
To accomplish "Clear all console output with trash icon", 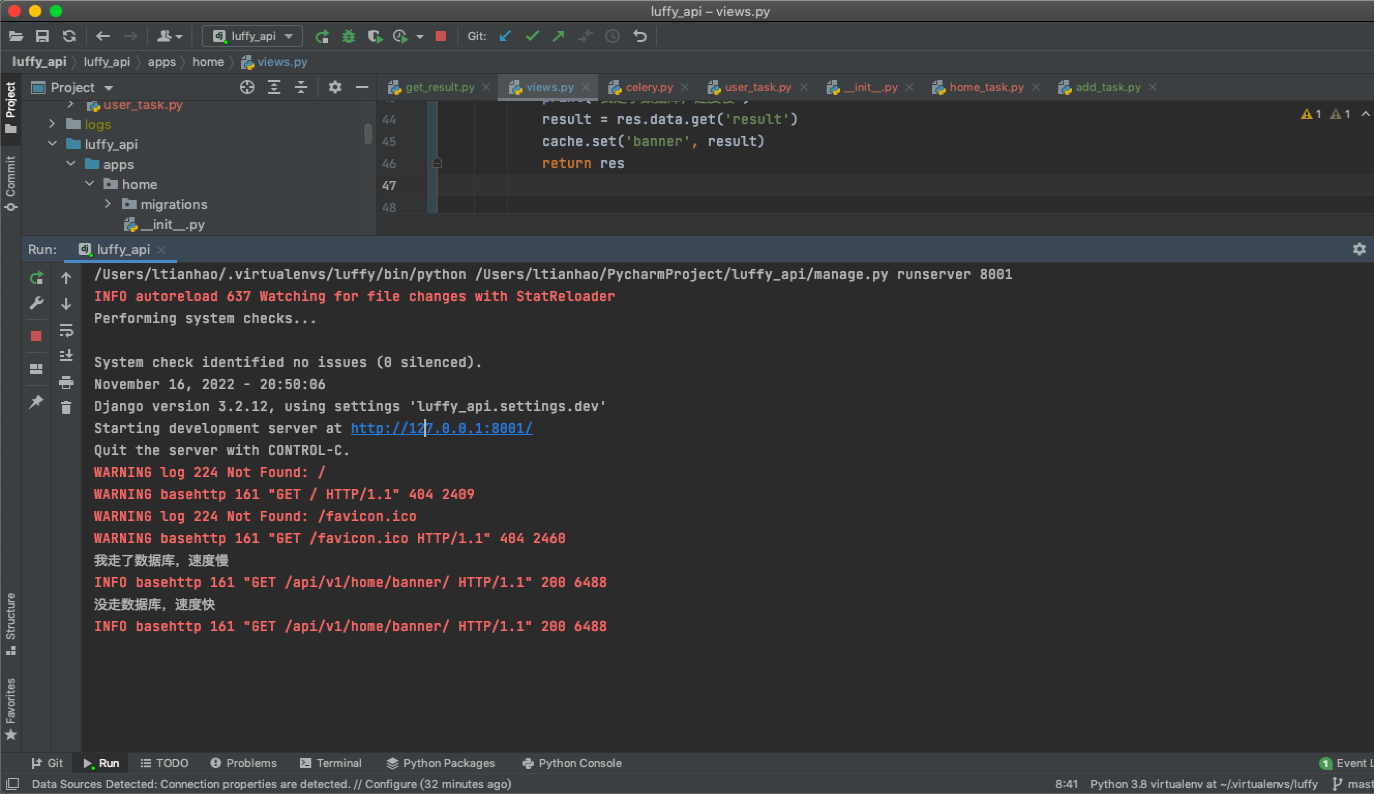I will [66, 407].
